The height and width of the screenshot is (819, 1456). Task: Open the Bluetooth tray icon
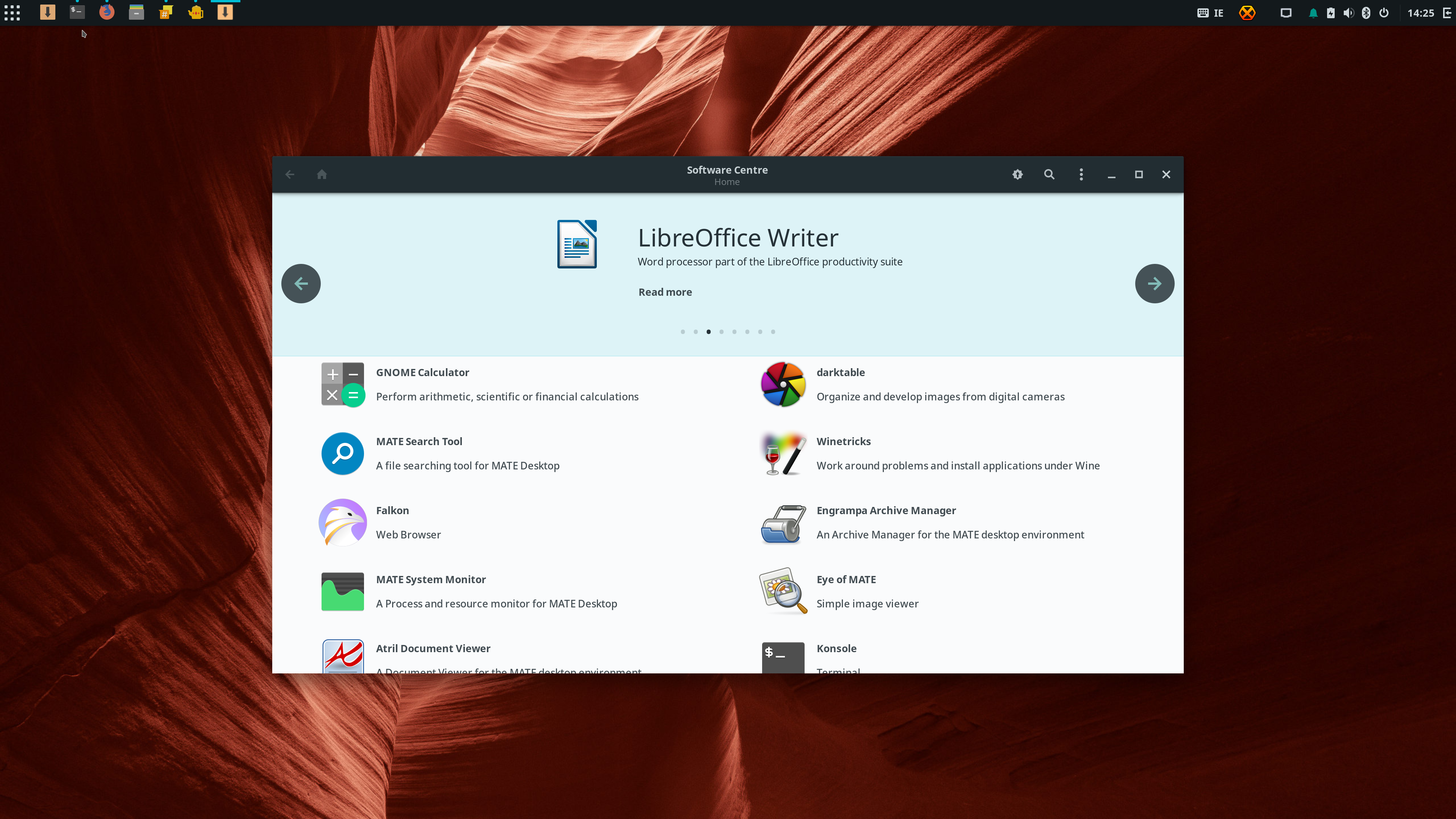(1366, 13)
